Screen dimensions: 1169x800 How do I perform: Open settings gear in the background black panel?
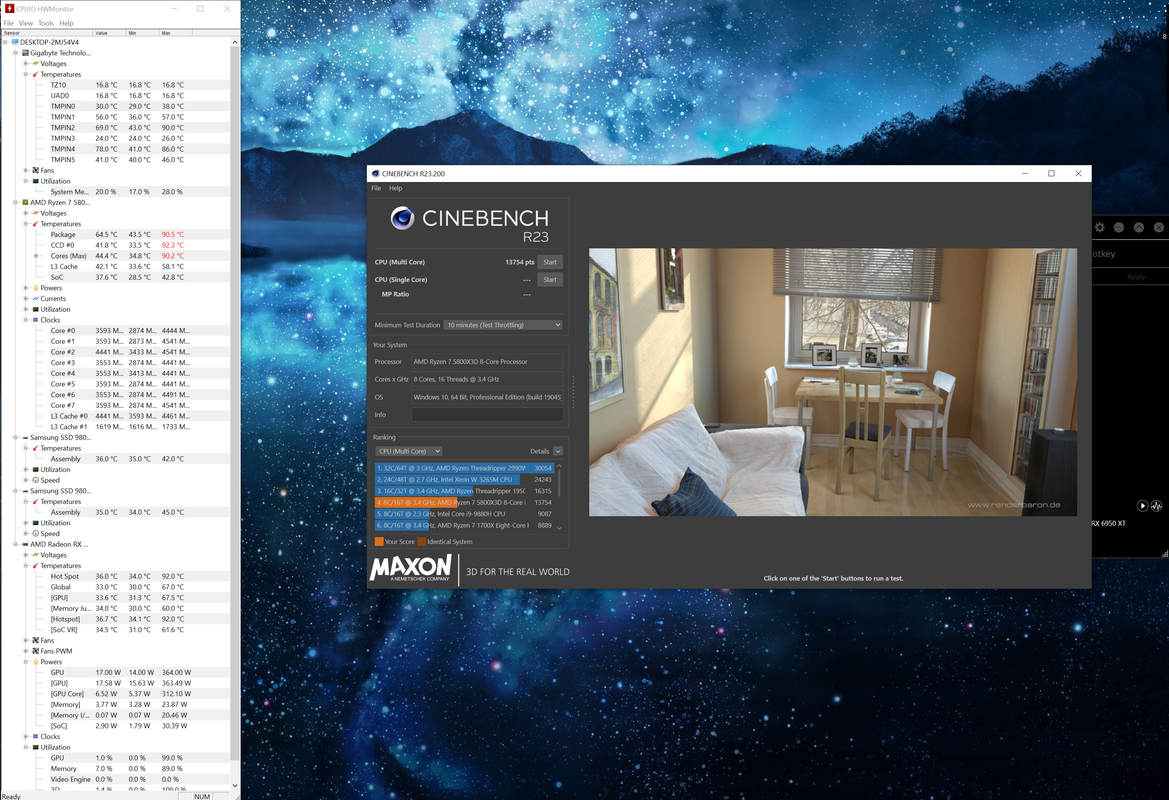(1100, 227)
